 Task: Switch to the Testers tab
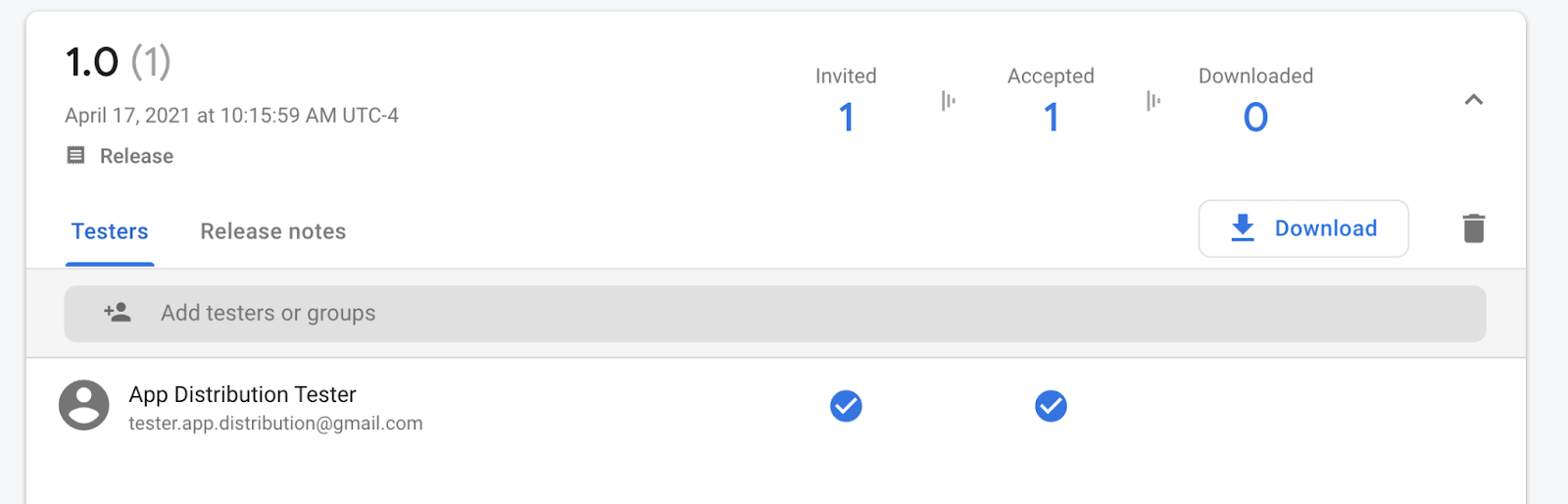(110, 231)
